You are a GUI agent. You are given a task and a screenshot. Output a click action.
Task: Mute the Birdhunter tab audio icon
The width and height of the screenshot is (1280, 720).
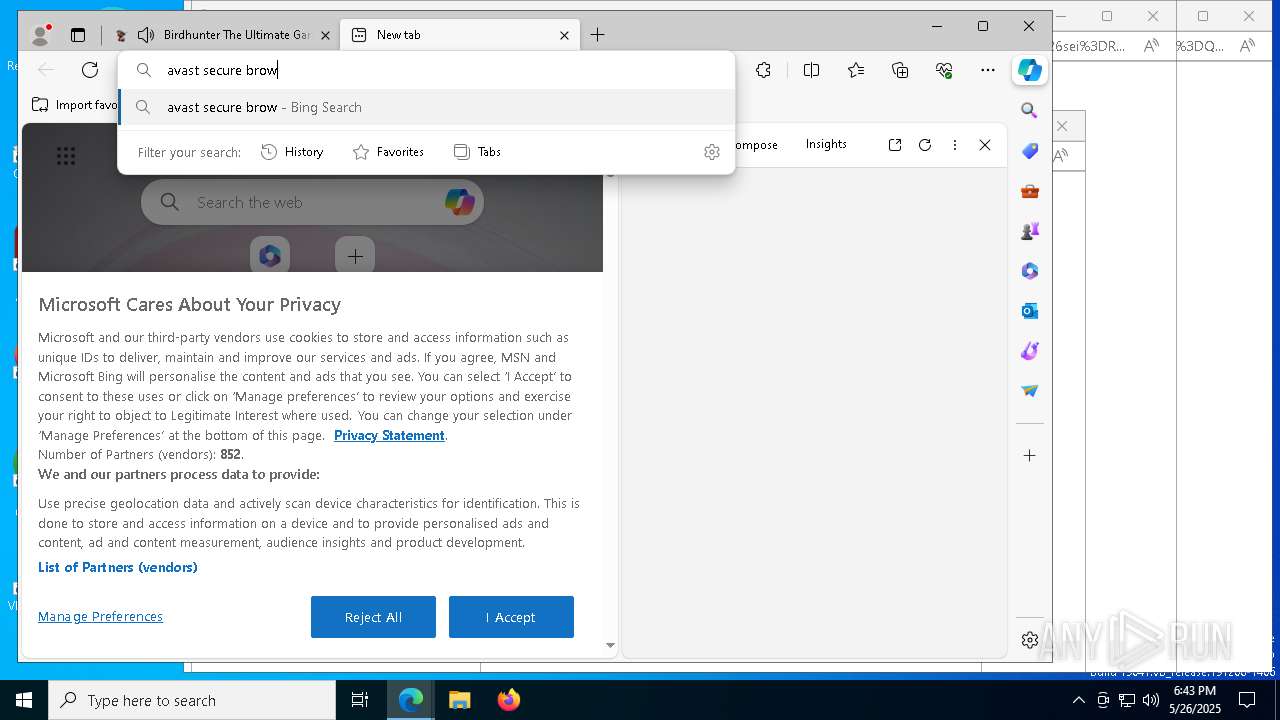point(146,35)
